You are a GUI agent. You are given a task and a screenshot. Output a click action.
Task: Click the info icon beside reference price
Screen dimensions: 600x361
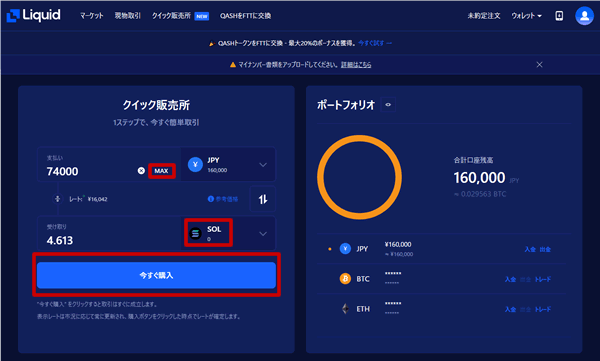tap(210, 199)
